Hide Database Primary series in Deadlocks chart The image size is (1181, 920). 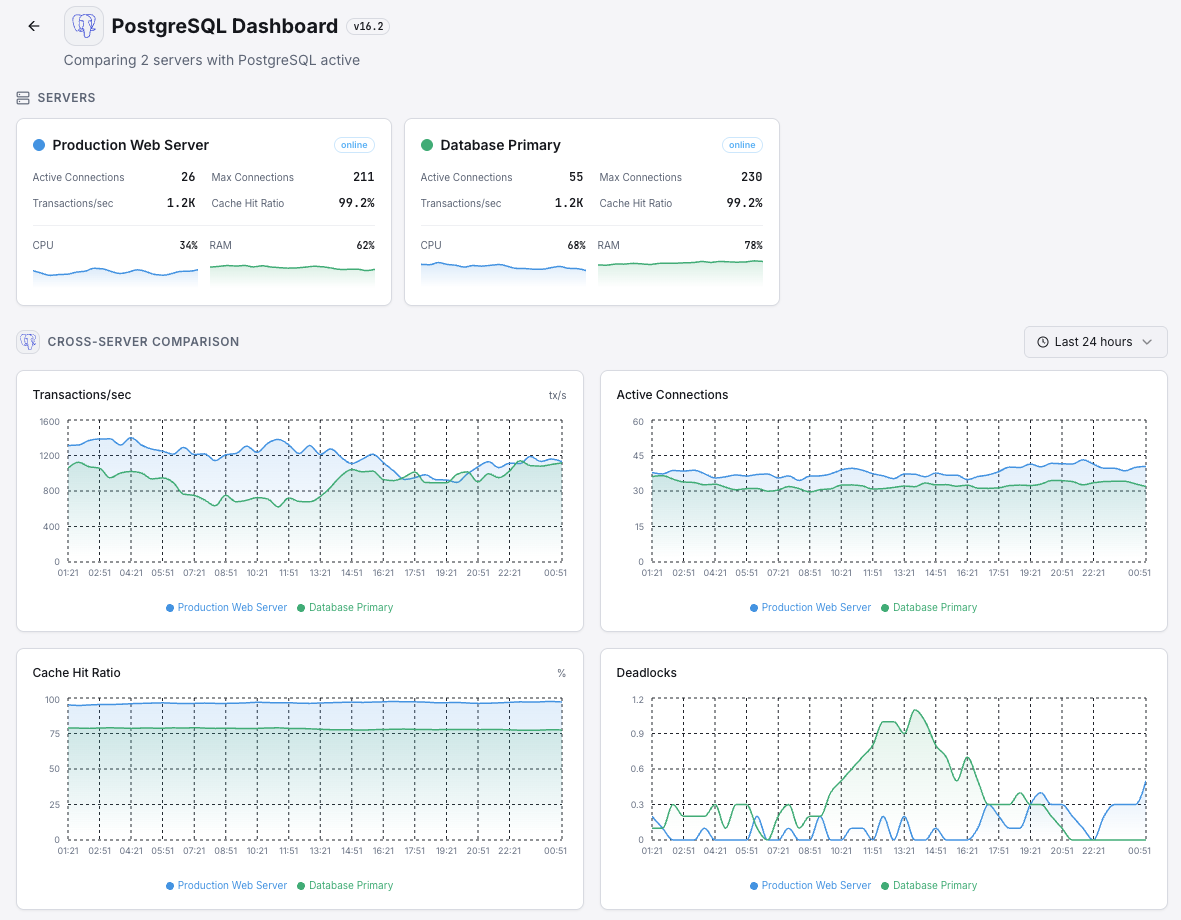(928, 885)
